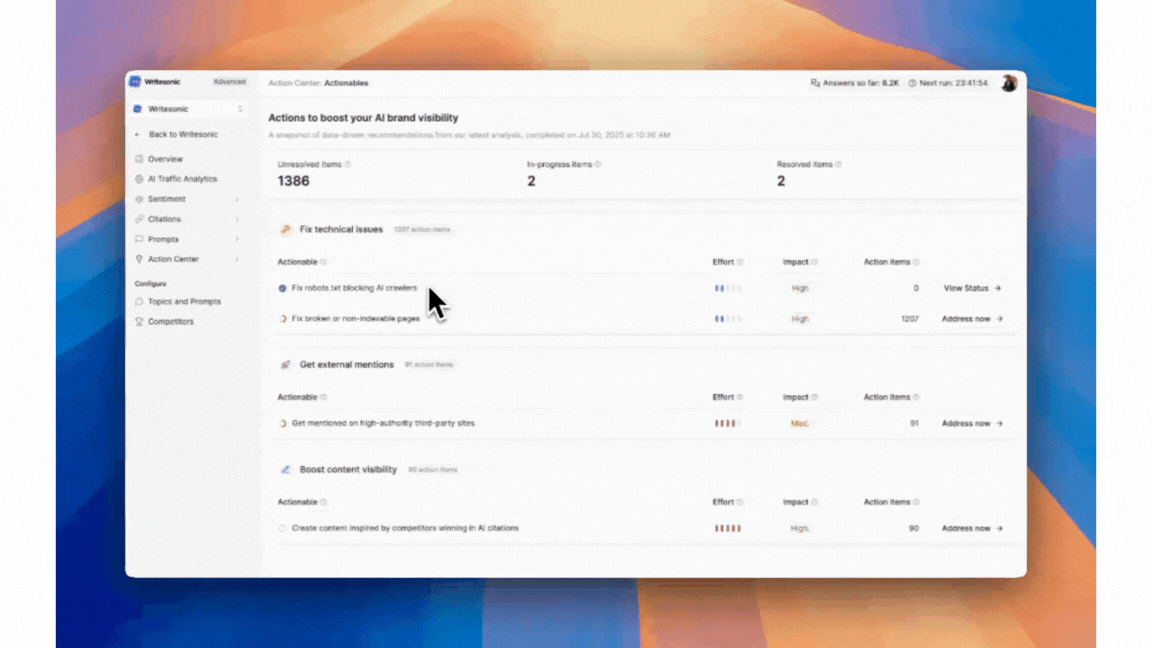
Task: Click the AI Traffic Analytics globe icon
Action: [x=139, y=179]
